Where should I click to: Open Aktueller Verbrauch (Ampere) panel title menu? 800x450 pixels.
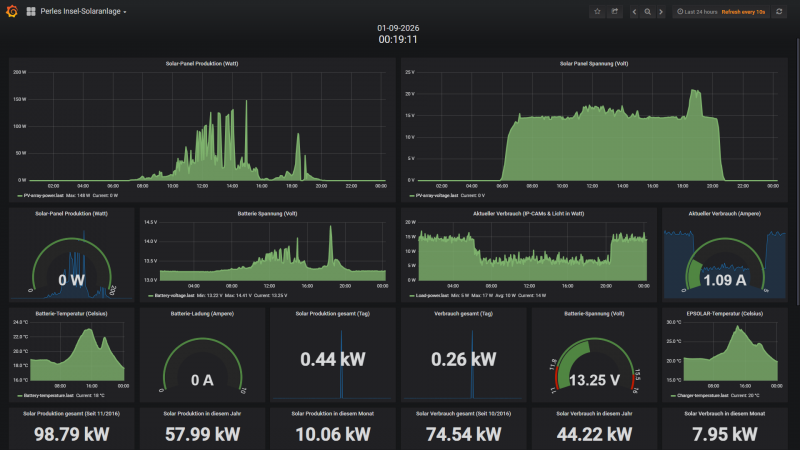pyautogui.click(x=724, y=214)
